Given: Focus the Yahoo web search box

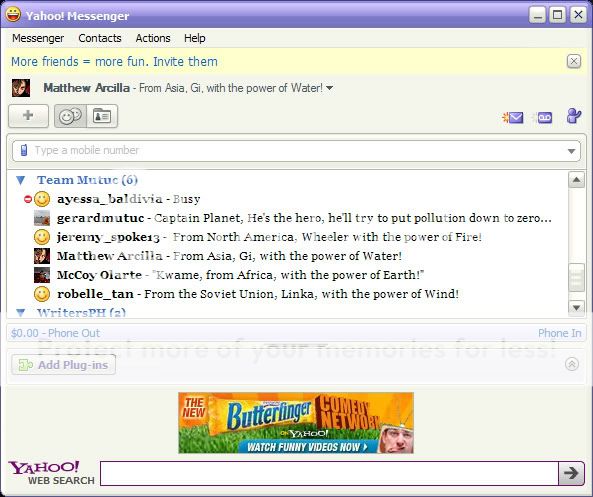Looking at the screenshot, I should click(x=329, y=473).
